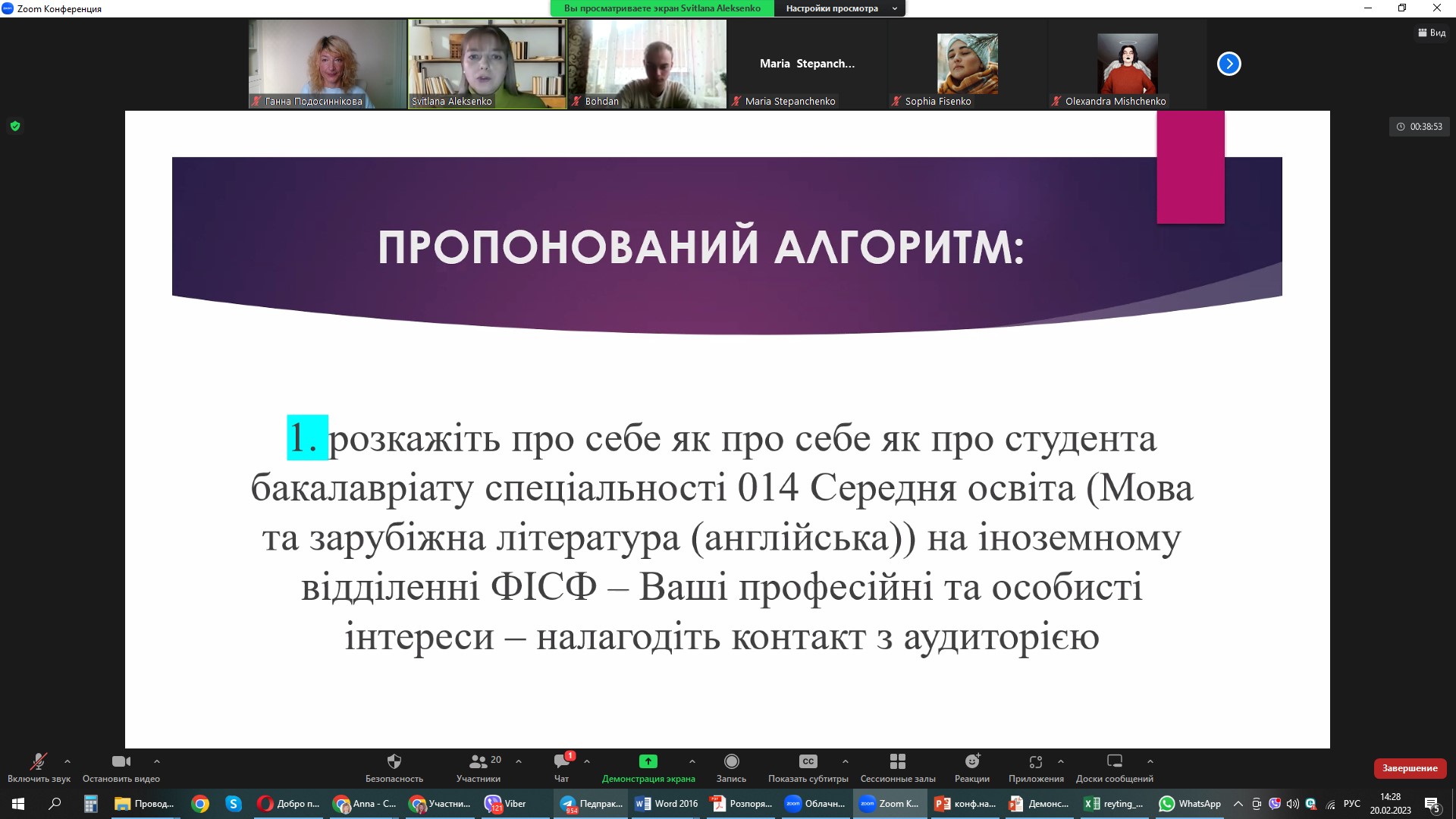The width and height of the screenshot is (1456, 819).
Task: Open Reactions (Реакции) smiley icon
Action: click(971, 761)
